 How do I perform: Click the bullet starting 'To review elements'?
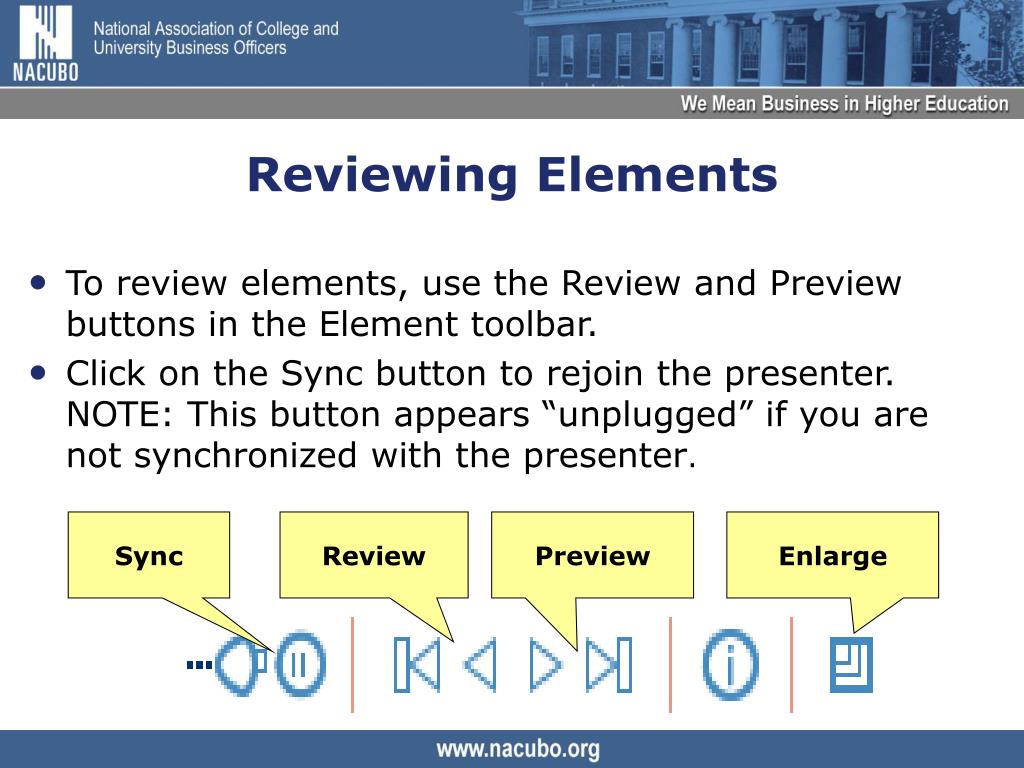click(x=483, y=303)
